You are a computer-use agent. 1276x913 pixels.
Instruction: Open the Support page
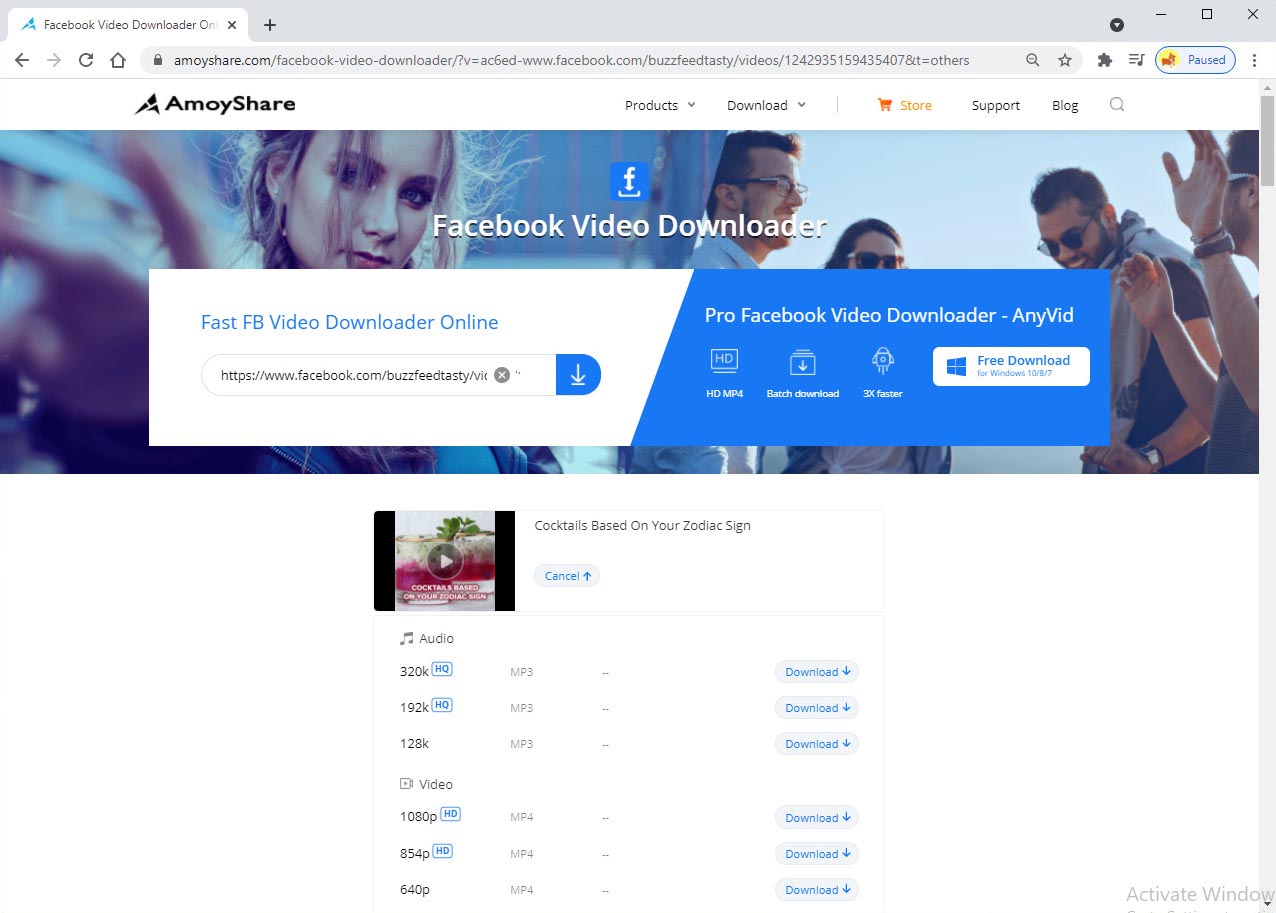996,105
